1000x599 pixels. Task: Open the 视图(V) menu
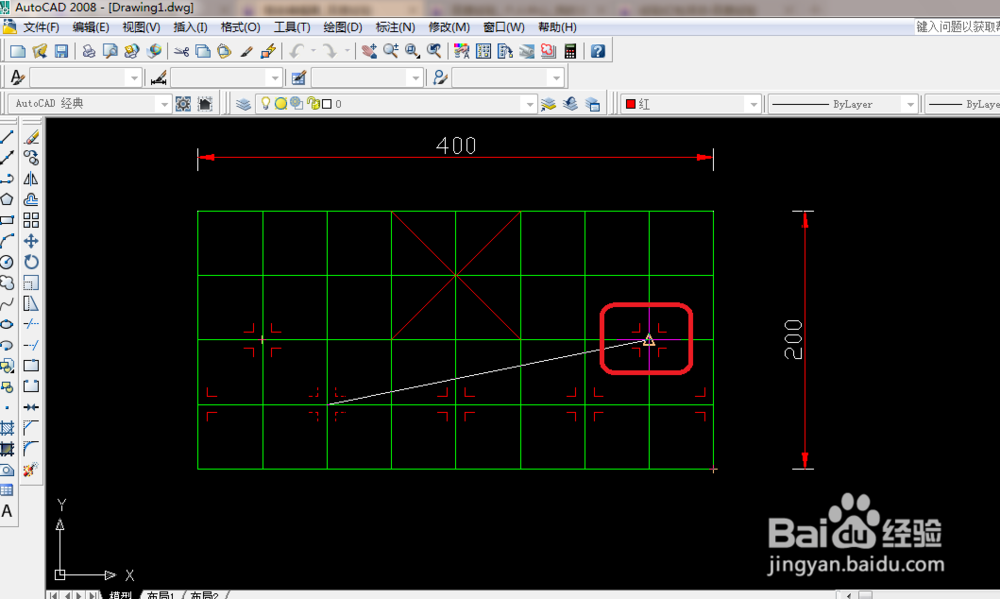[x=141, y=27]
